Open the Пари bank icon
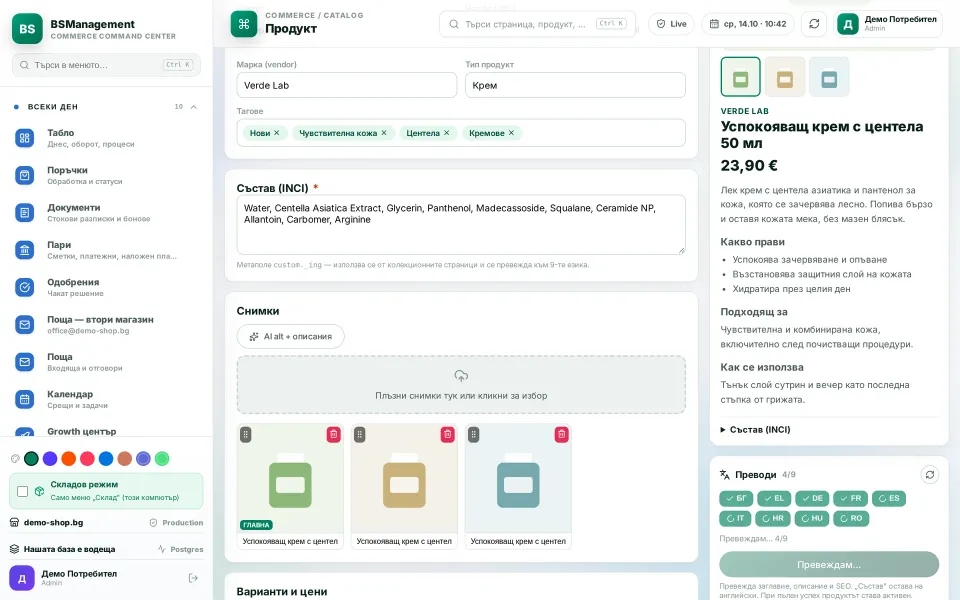 [x=24, y=250]
